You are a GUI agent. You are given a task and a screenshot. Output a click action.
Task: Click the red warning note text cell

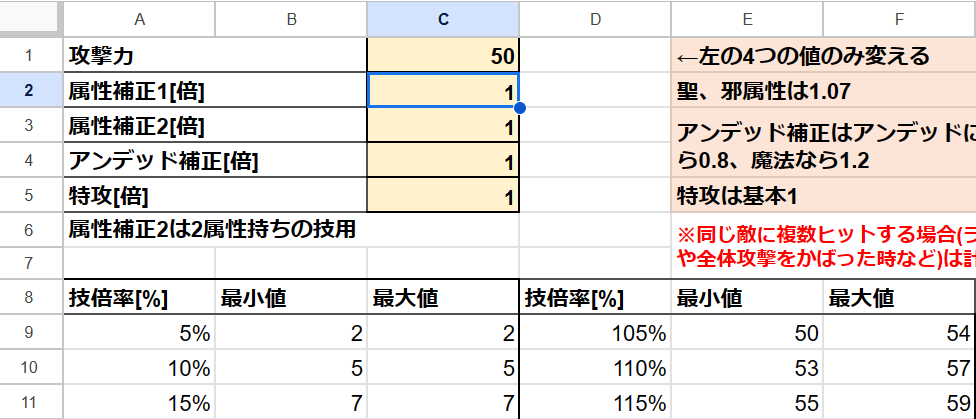tap(824, 246)
